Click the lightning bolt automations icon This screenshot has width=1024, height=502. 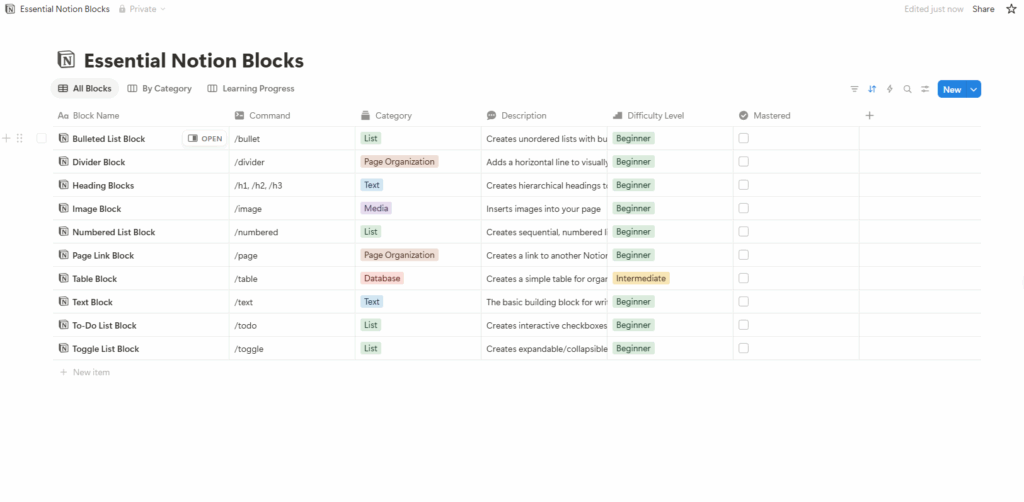click(x=889, y=89)
